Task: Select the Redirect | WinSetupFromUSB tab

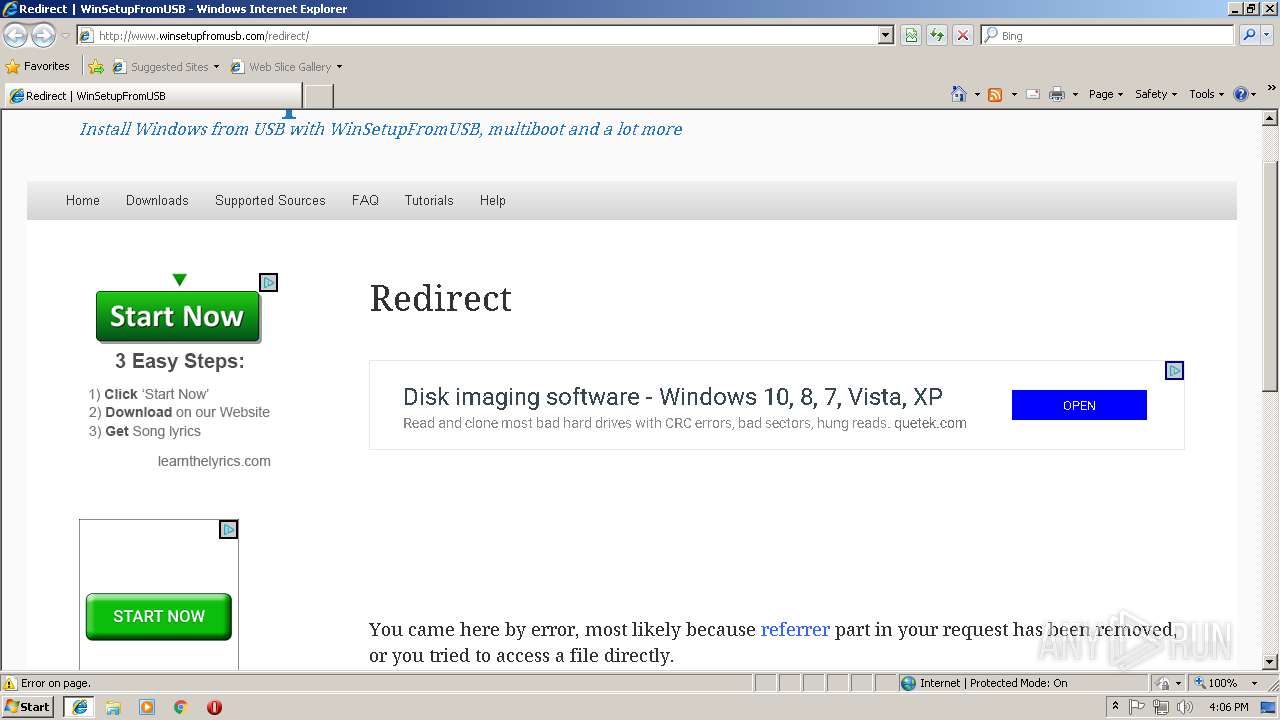Action: (152, 96)
